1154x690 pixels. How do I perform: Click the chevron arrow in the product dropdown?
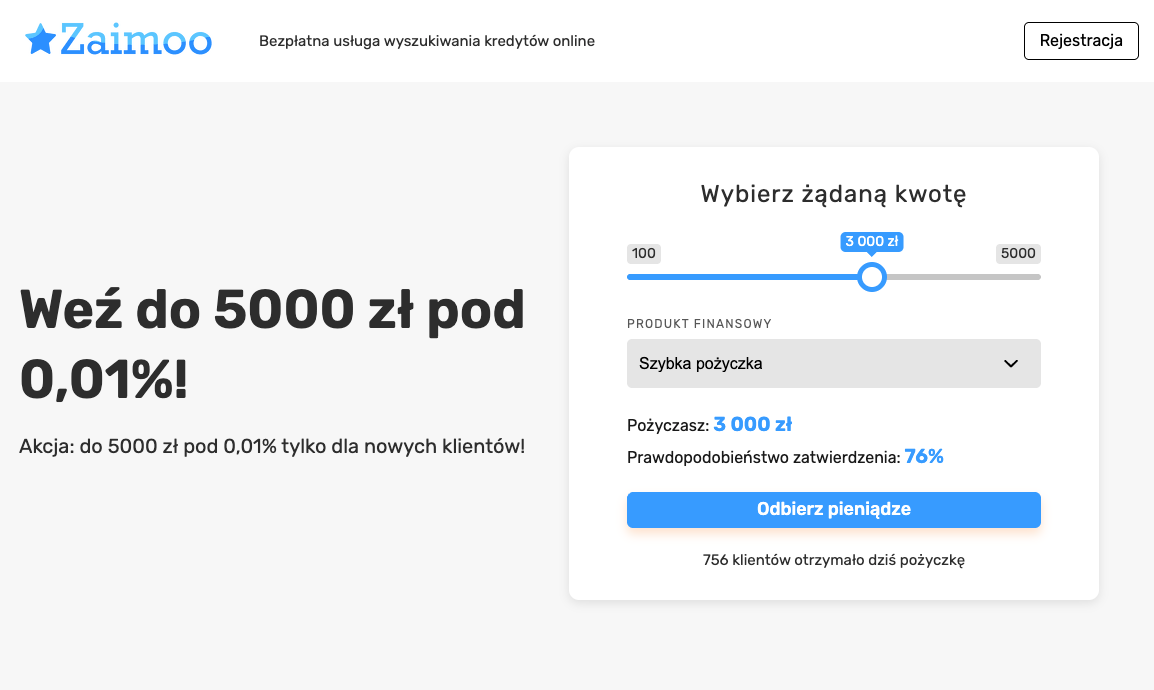click(1010, 364)
